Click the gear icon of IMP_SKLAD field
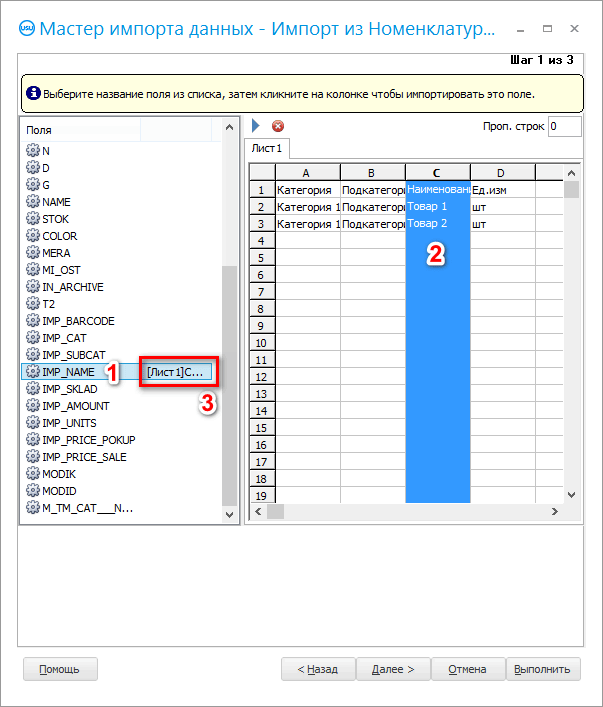The width and height of the screenshot is (603, 707). click(32, 389)
